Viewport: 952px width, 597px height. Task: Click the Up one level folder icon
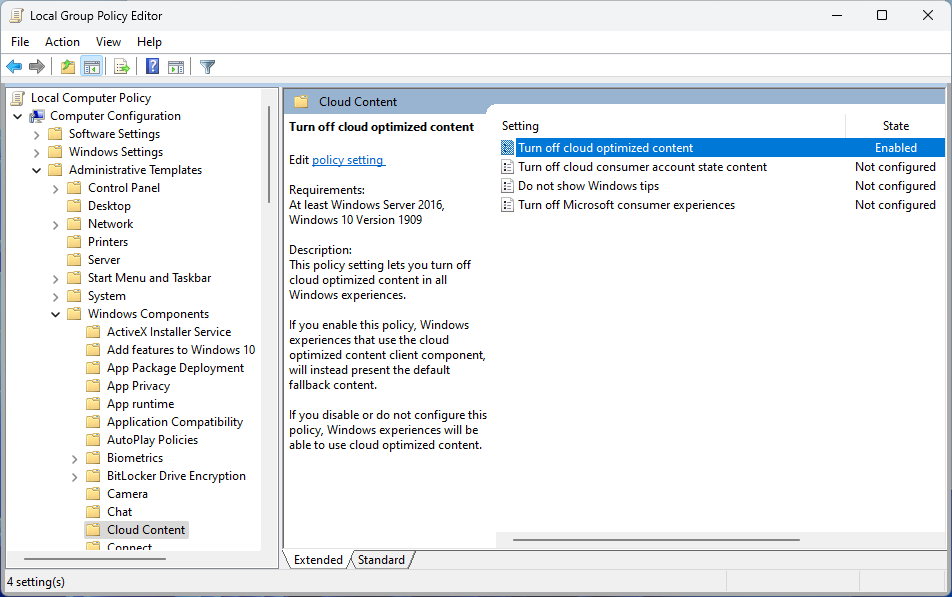66,66
